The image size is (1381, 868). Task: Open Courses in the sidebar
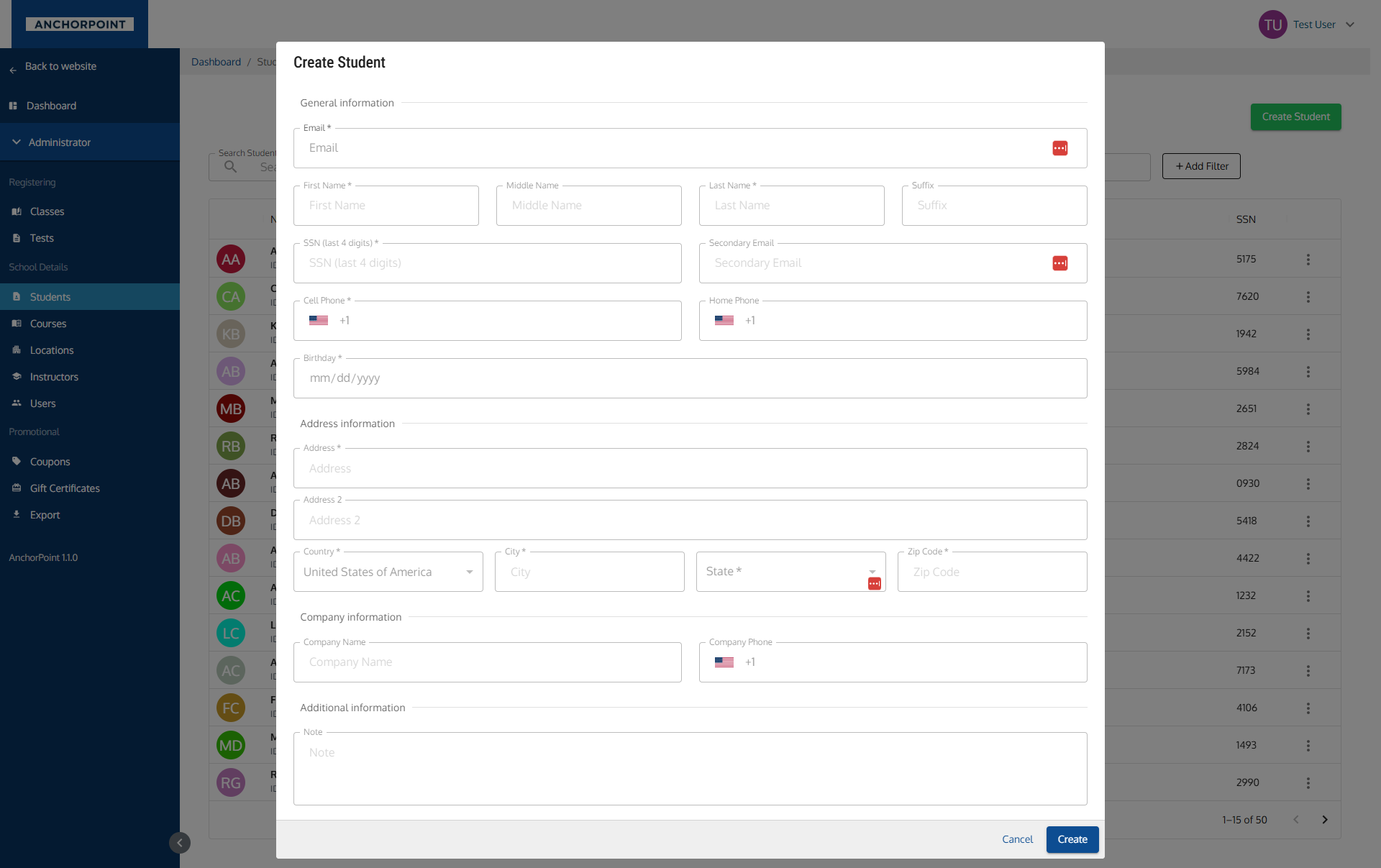tap(48, 324)
